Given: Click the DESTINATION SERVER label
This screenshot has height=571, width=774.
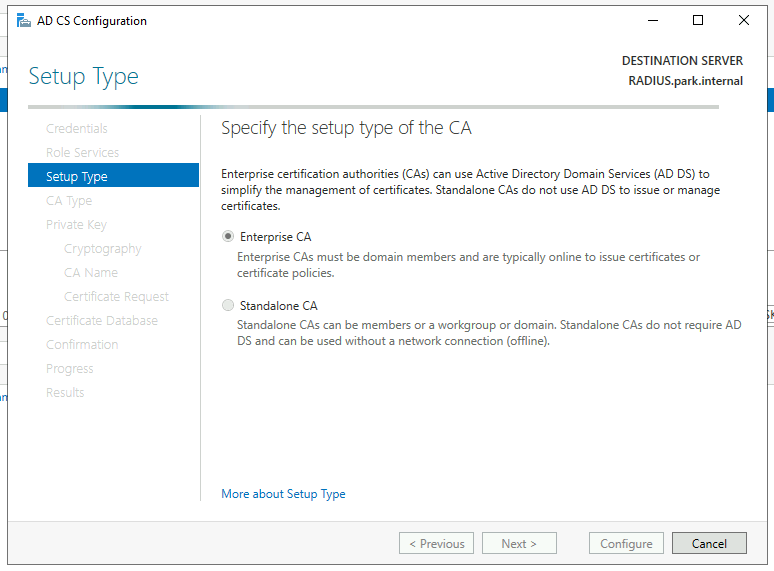Looking at the screenshot, I should [682, 61].
